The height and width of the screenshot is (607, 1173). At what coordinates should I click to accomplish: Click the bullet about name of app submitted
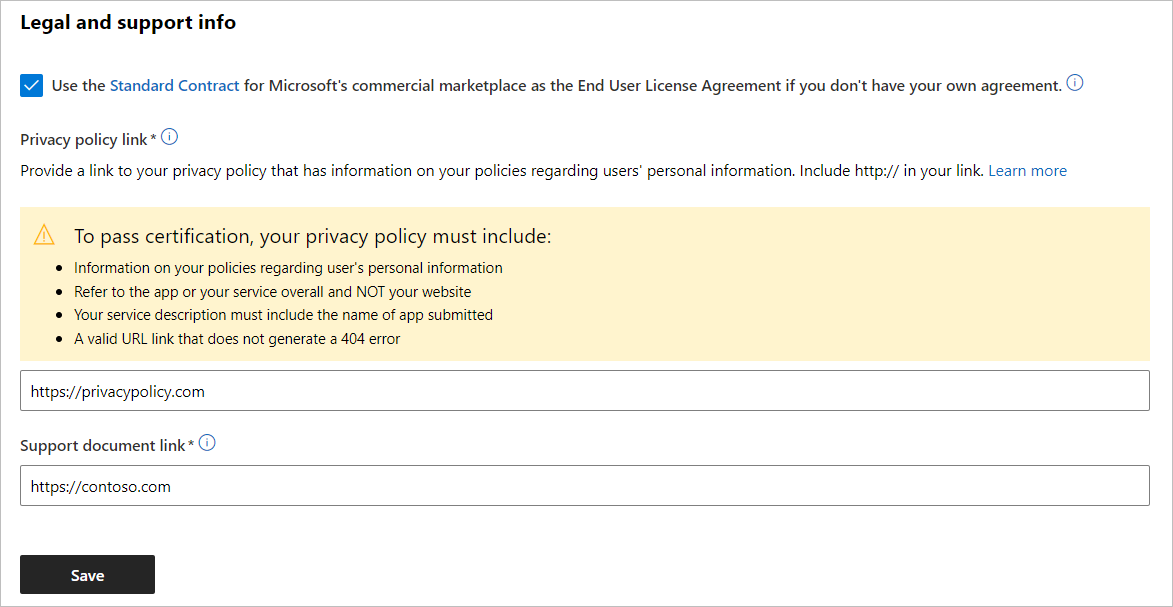pyautogui.click(x=283, y=315)
